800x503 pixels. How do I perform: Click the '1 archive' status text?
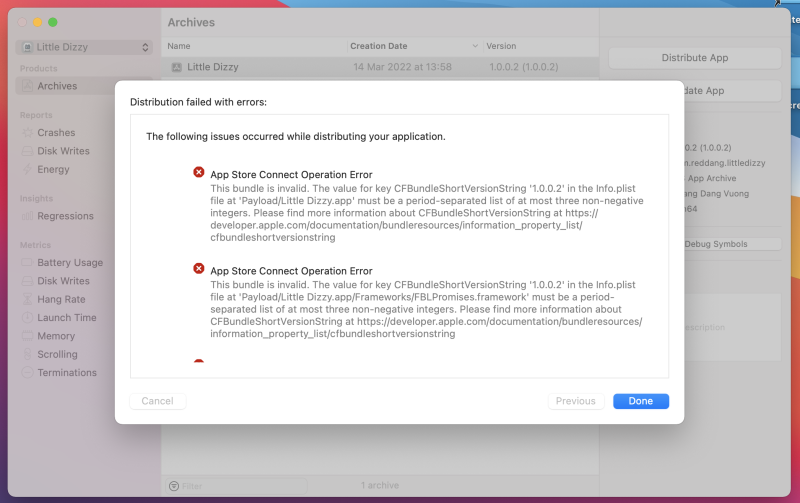(x=380, y=486)
